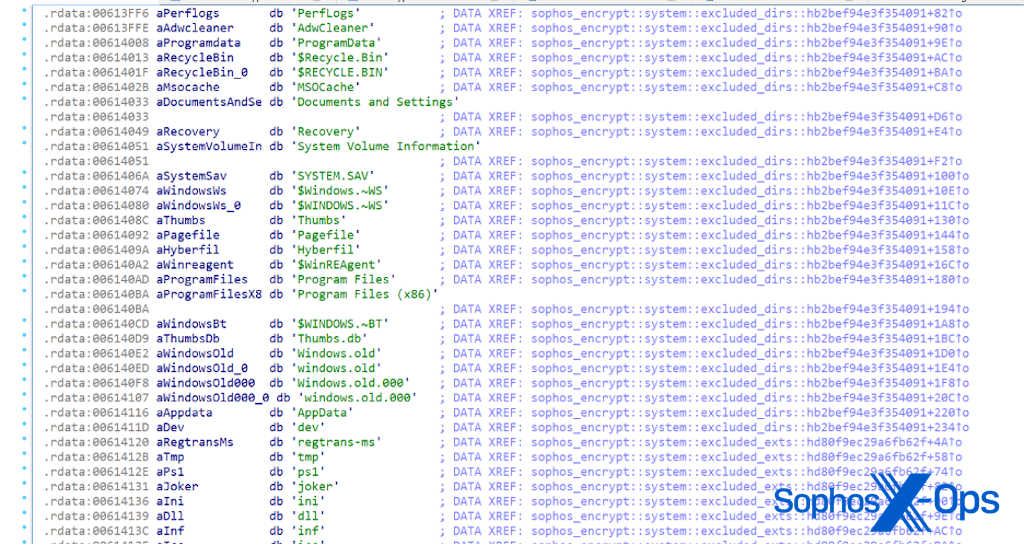Click the aInf label
This screenshot has width=1024, height=545.
pyautogui.click(x=170, y=531)
